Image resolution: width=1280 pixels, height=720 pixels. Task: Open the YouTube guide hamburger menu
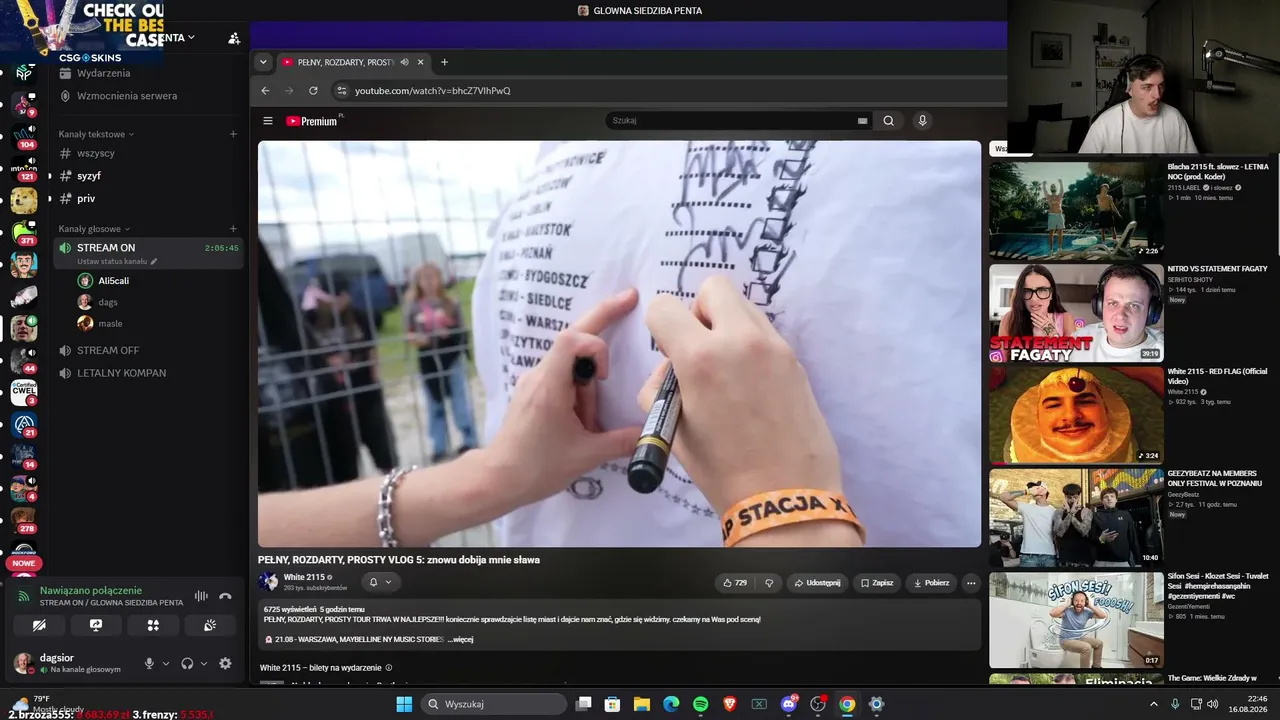(x=268, y=121)
